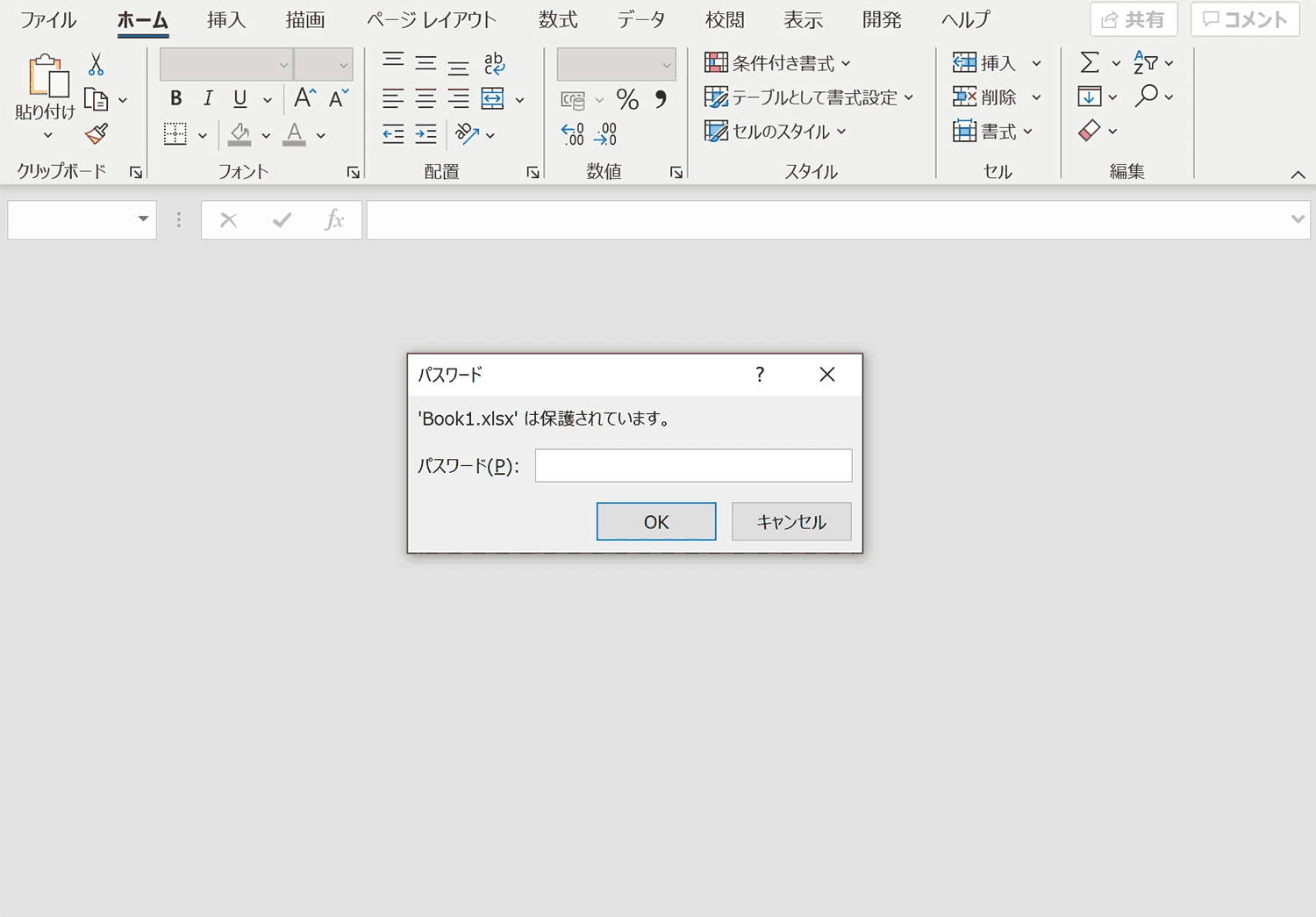Viewport: 1316px width, 917px height.
Task: Click the Cut scissors icon
Action: click(97, 64)
